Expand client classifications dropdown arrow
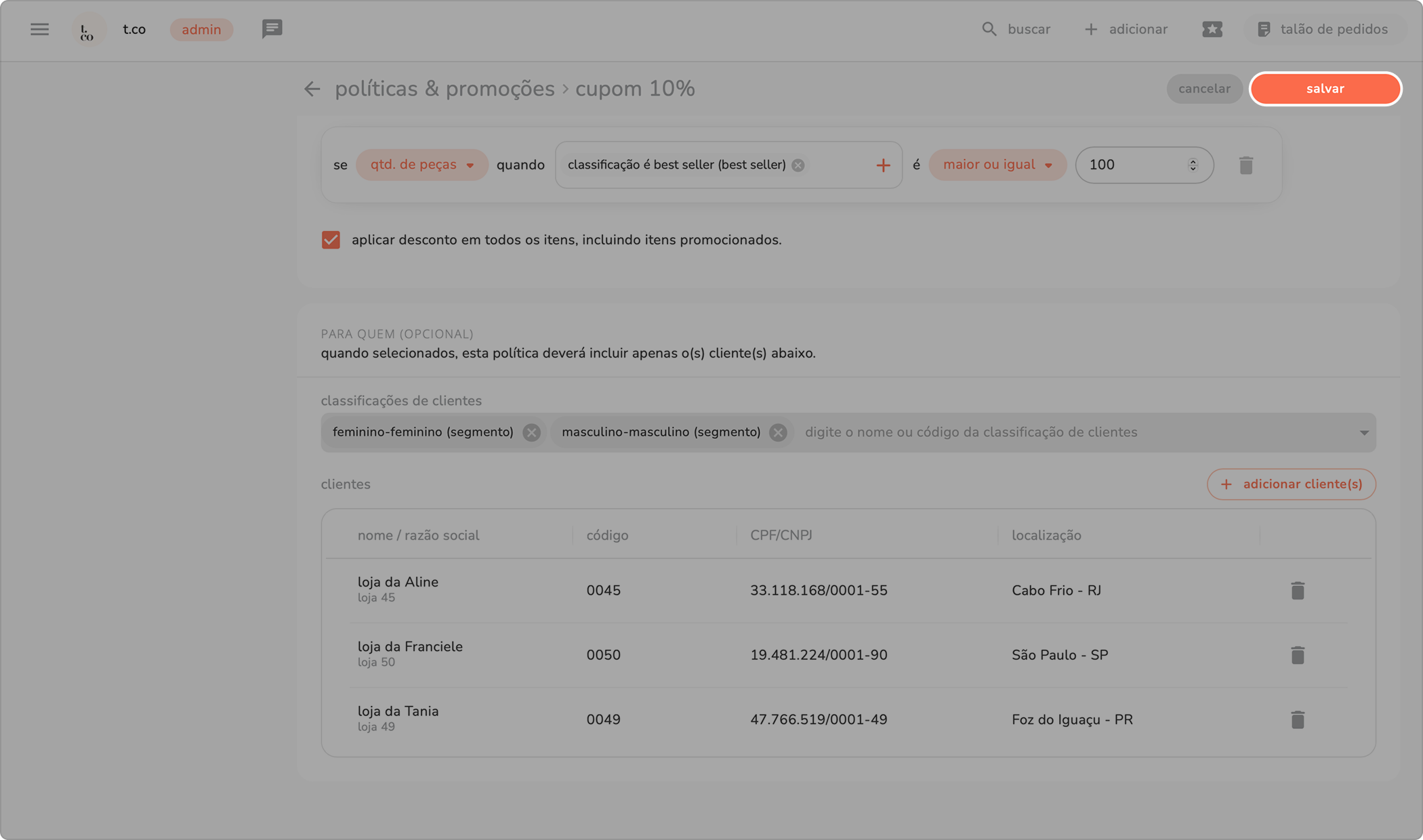This screenshot has height=840, width=1423. click(x=1363, y=432)
